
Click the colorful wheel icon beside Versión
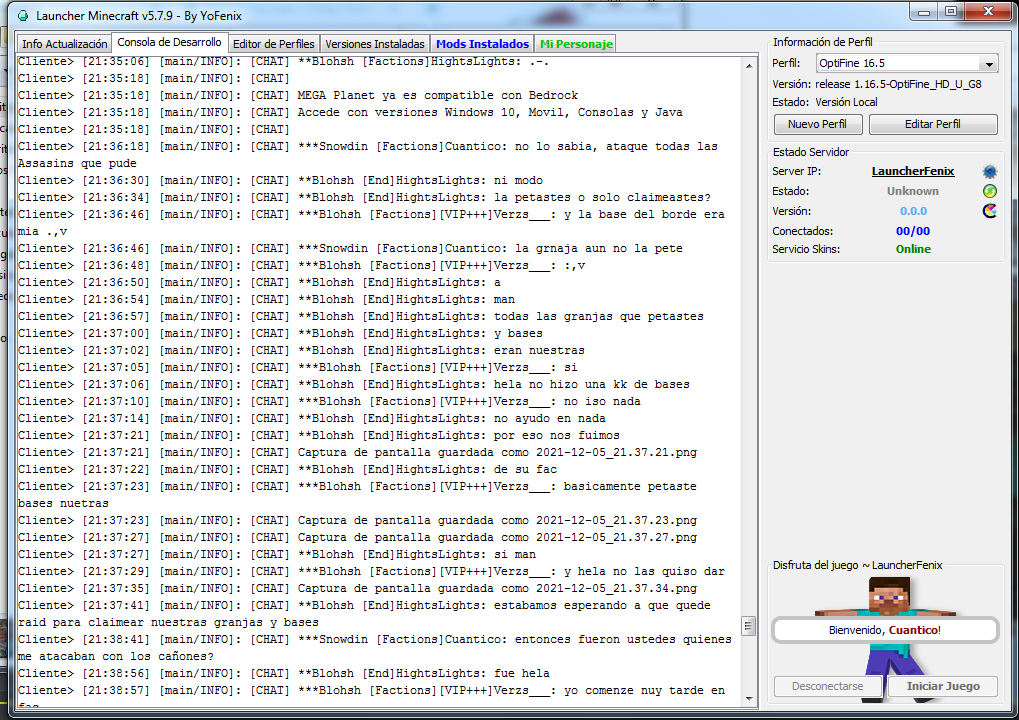point(990,211)
